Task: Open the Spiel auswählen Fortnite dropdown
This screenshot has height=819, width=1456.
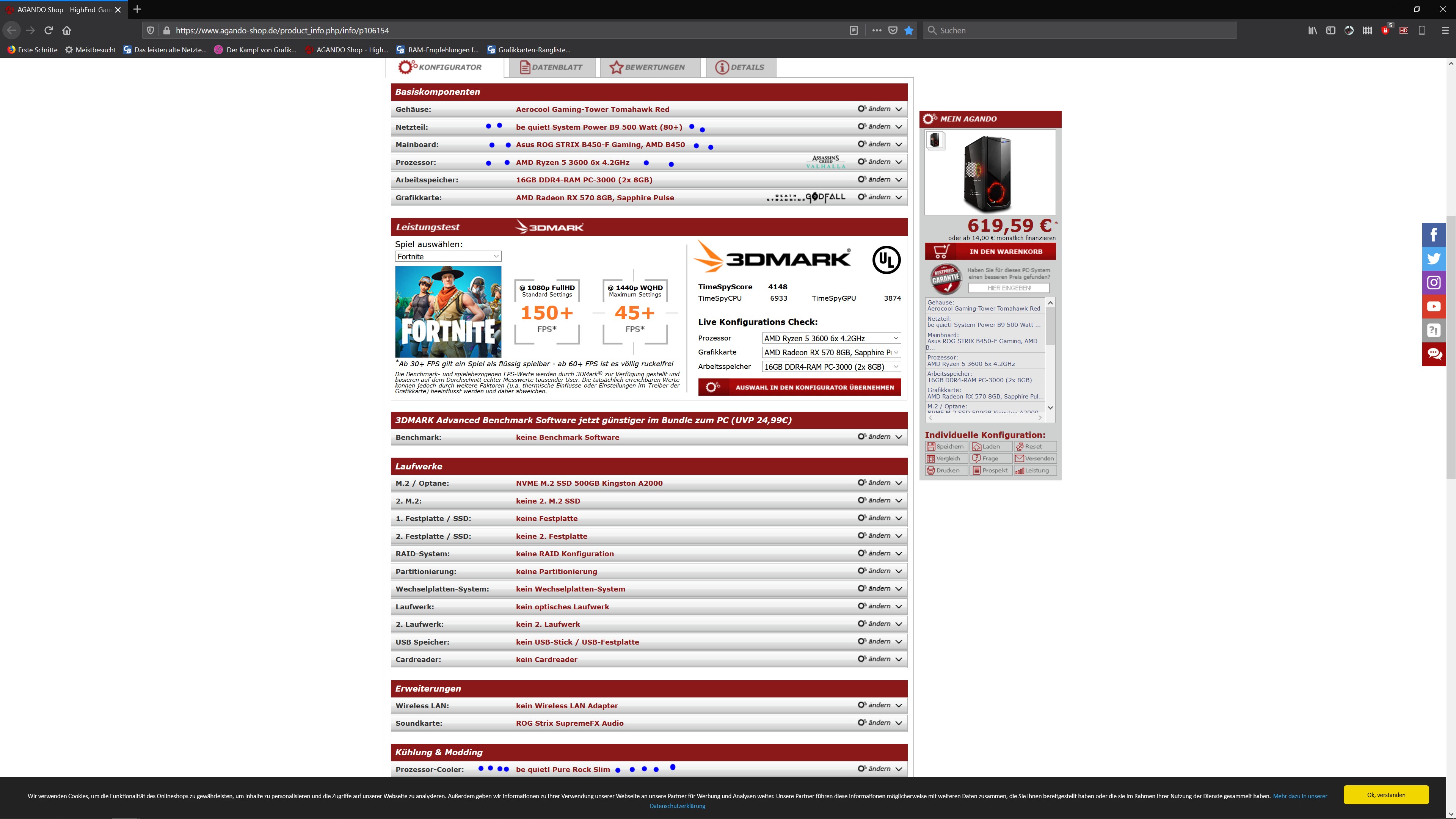Action: [x=448, y=257]
